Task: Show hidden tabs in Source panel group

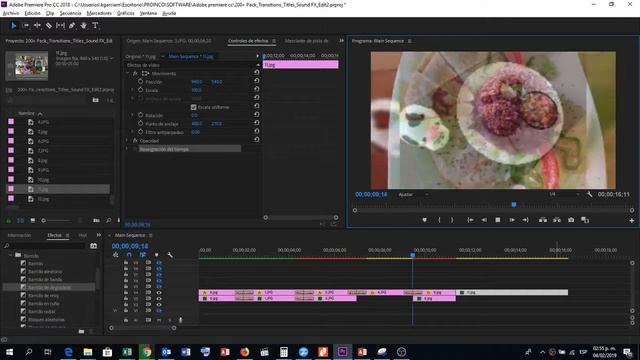Action: (341, 40)
